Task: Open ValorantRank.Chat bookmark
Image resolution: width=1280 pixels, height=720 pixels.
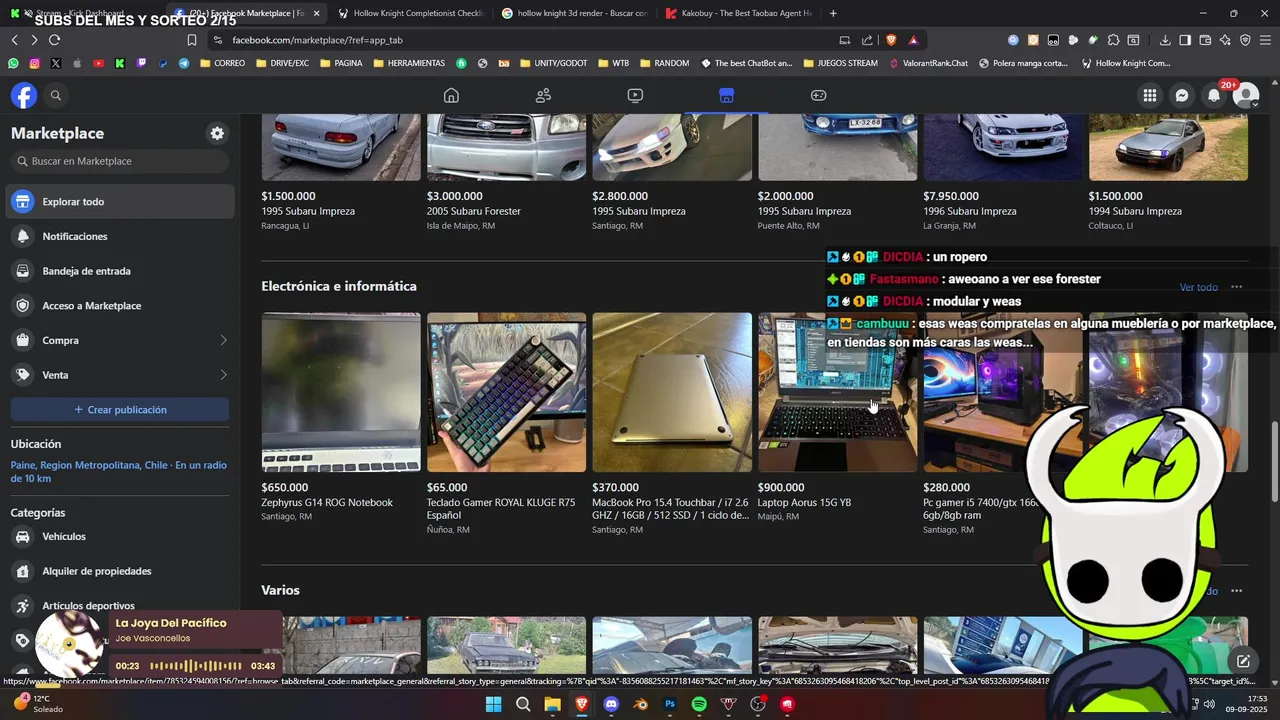Action: tap(929, 63)
